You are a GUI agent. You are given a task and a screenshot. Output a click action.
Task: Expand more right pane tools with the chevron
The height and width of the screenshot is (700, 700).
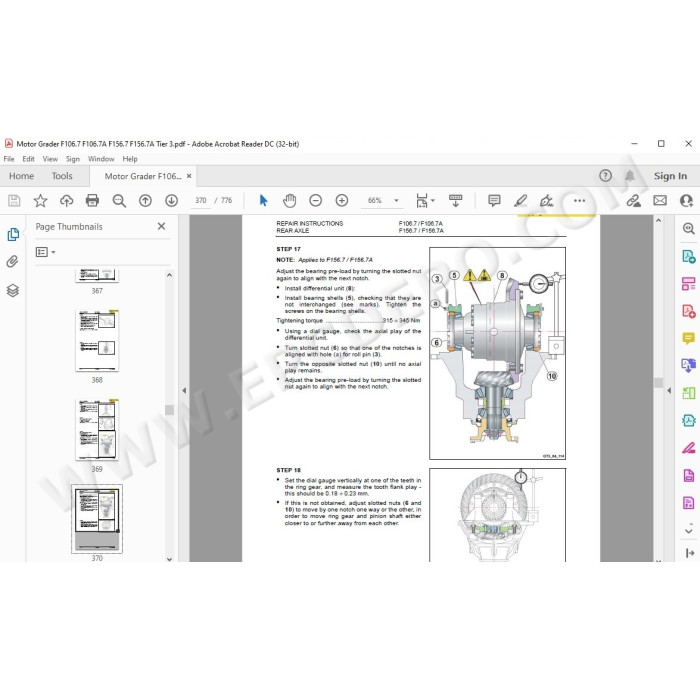[688, 531]
